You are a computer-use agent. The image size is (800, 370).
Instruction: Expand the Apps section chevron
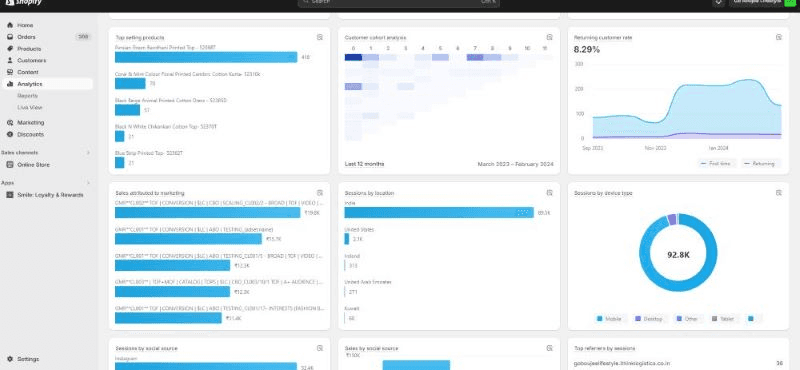[x=88, y=183]
